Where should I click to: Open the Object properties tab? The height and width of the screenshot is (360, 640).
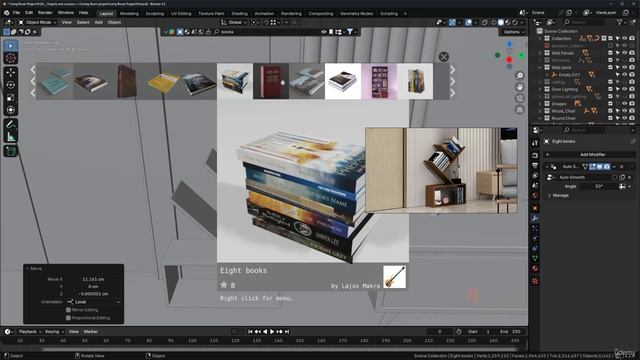535,208
